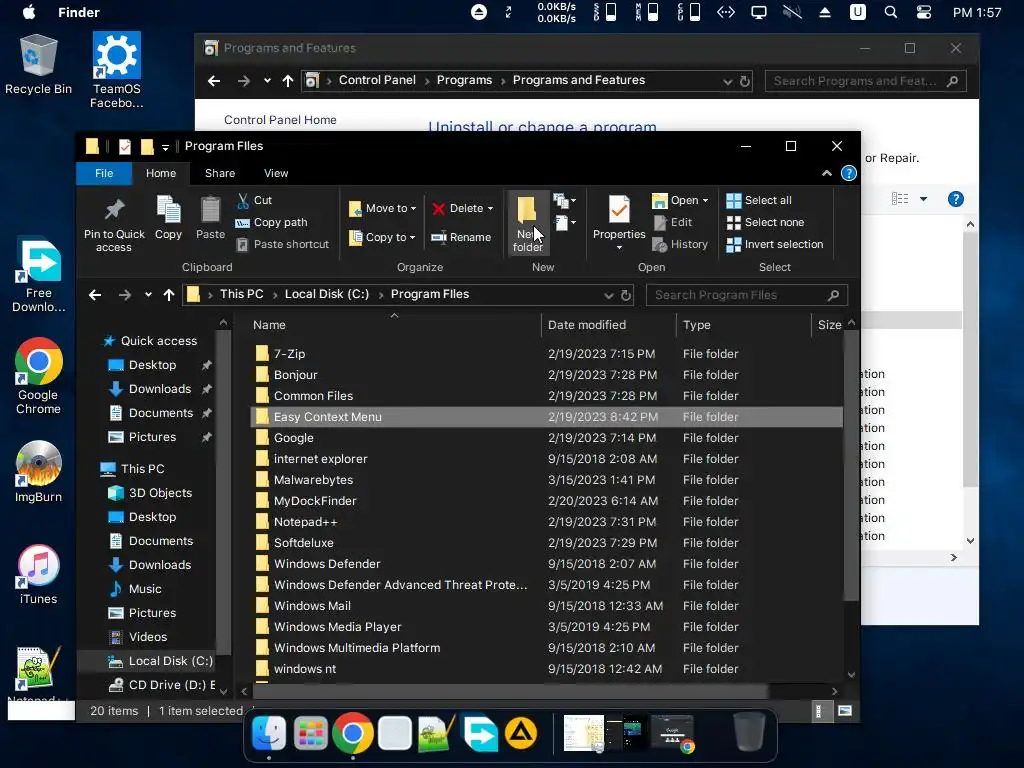Image resolution: width=1024 pixels, height=768 pixels.
Task: Click History in Open group
Action: point(680,244)
